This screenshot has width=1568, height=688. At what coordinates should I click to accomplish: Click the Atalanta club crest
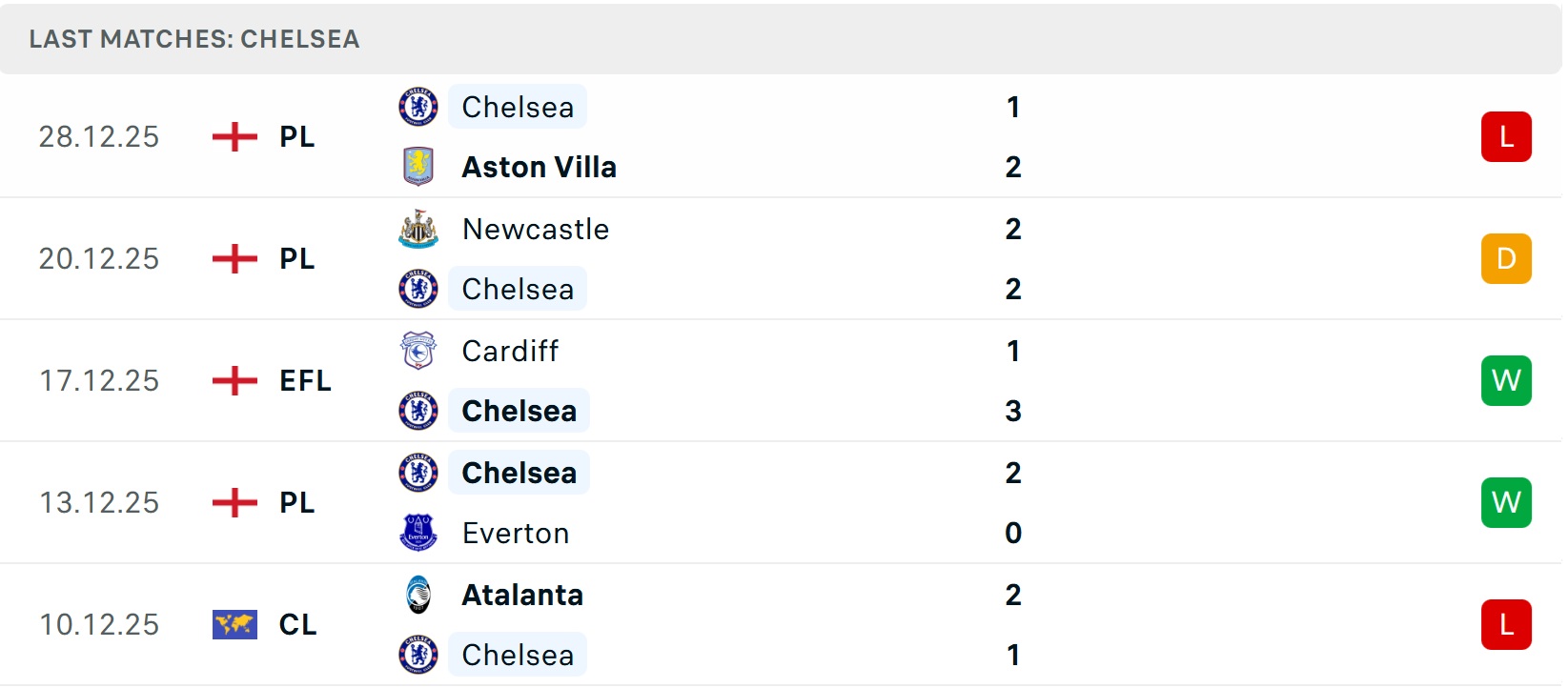pyautogui.click(x=417, y=595)
